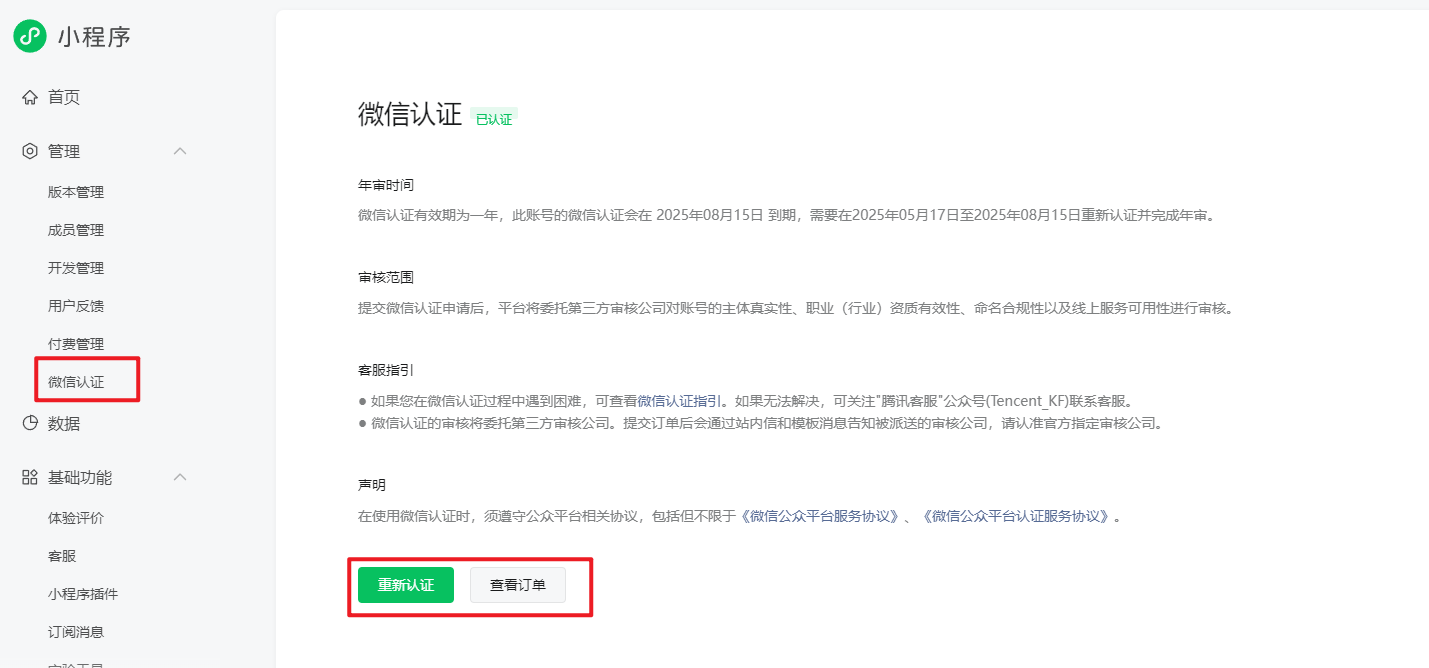Open the 《微信公众平台认证服务协议》 link
This screenshot has height=668, width=1429.
click(x=1015, y=517)
